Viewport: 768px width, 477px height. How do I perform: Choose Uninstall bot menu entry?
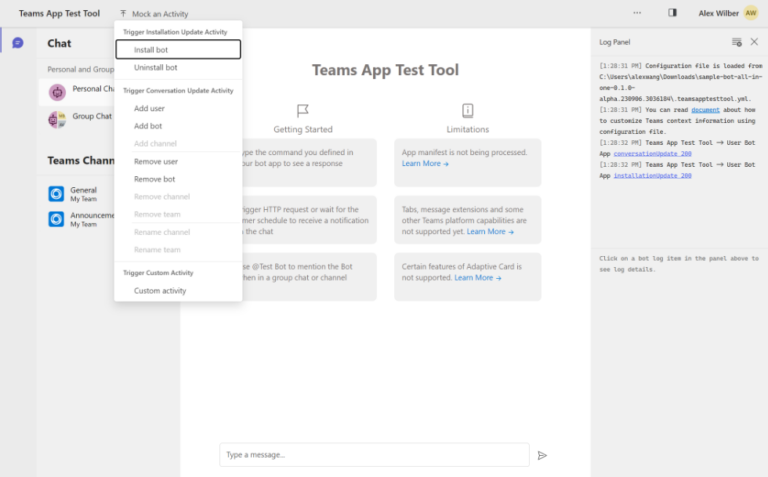(156, 67)
